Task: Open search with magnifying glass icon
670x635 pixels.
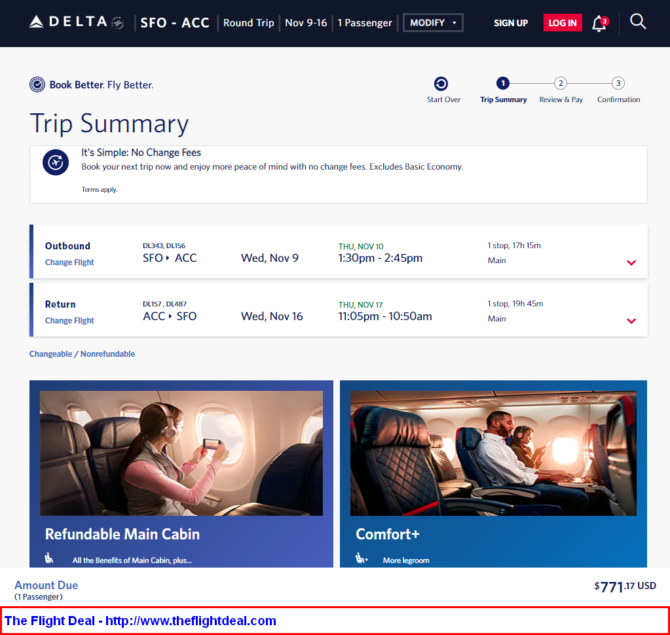Action: 638,21
